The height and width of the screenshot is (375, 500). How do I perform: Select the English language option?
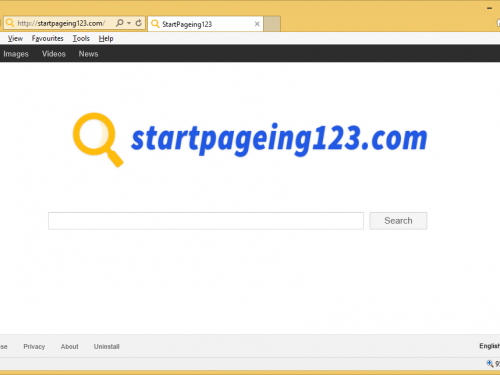pyautogui.click(x=489, y=346)
